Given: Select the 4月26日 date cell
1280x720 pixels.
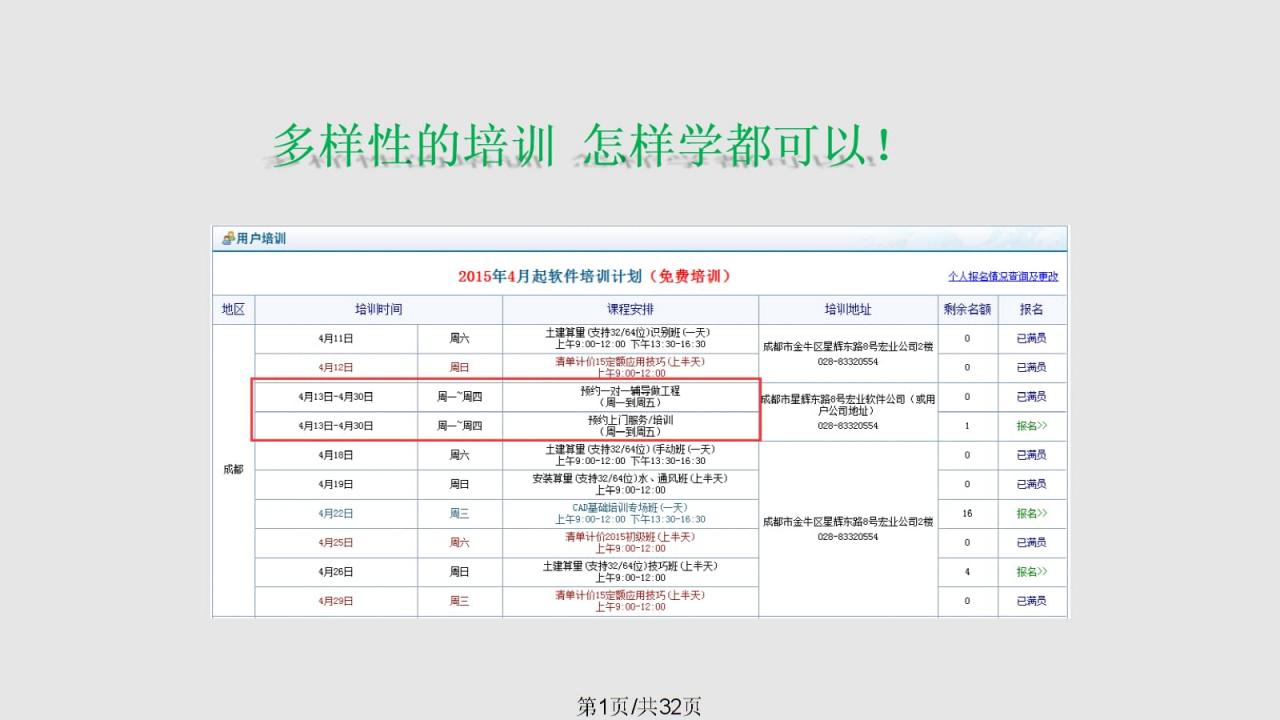Looking at the screenshot, I should (x=336, y=571).
